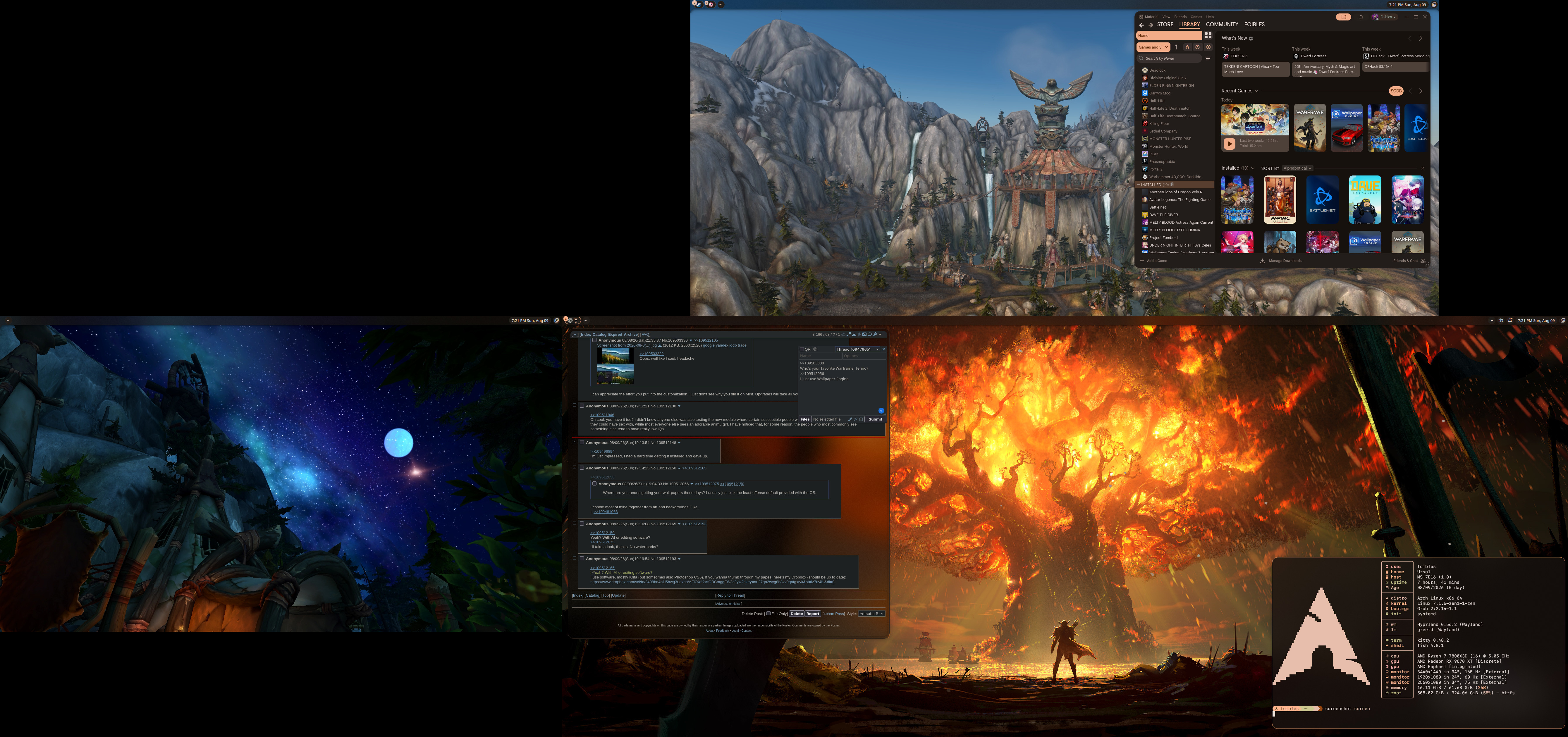
Task: Click the Report button on 4chan page
Action: click(813, 614)
